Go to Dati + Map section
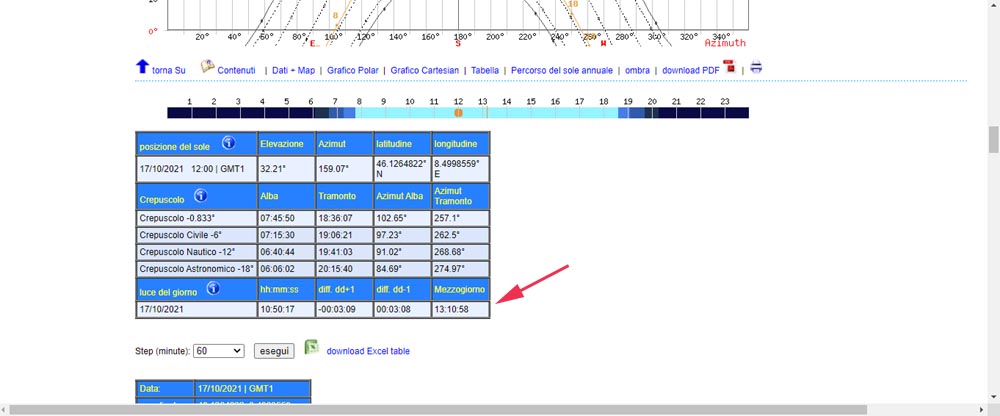 tap(293, 71)
